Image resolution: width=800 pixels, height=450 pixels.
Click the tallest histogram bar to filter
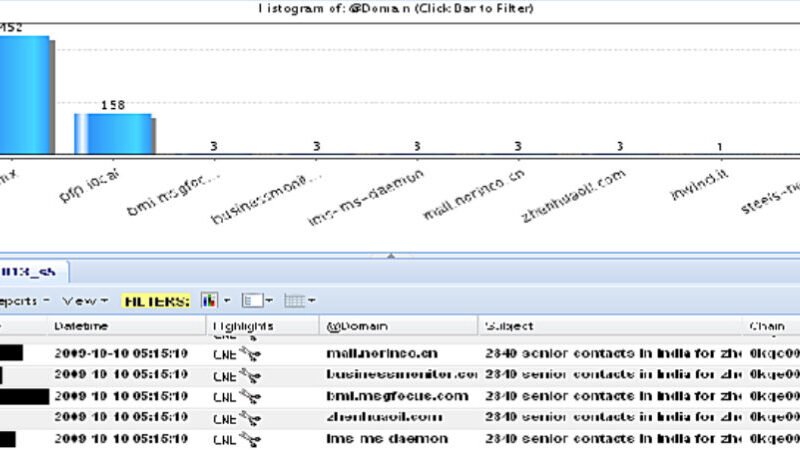[x=24, y=95]
